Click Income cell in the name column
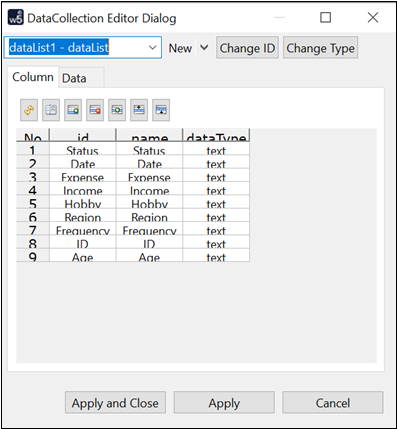Image resolution: width=397 pixels, height=429 pixels. (149, 189)
